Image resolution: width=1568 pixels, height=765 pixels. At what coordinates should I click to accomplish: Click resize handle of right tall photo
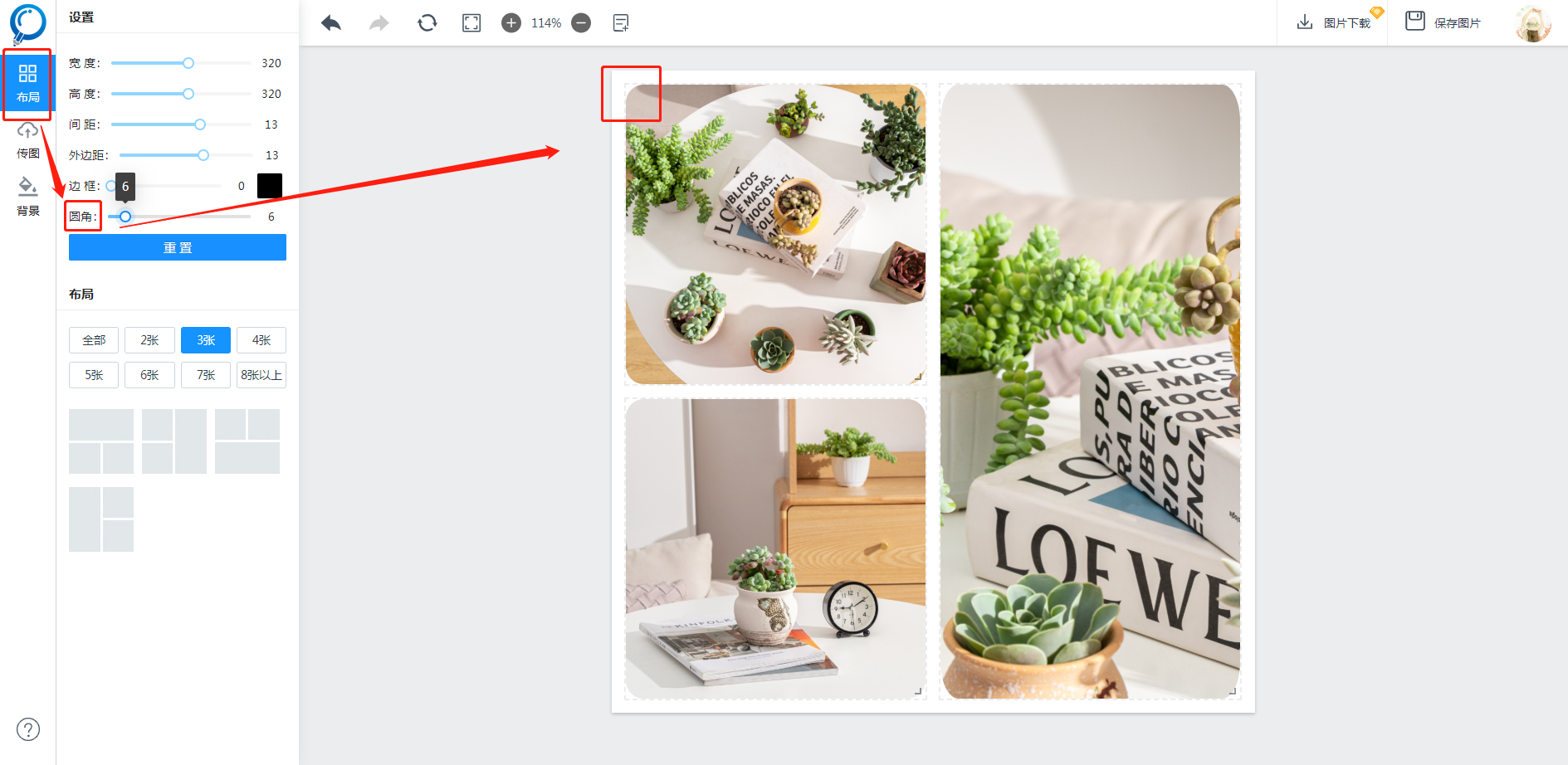1233,691
